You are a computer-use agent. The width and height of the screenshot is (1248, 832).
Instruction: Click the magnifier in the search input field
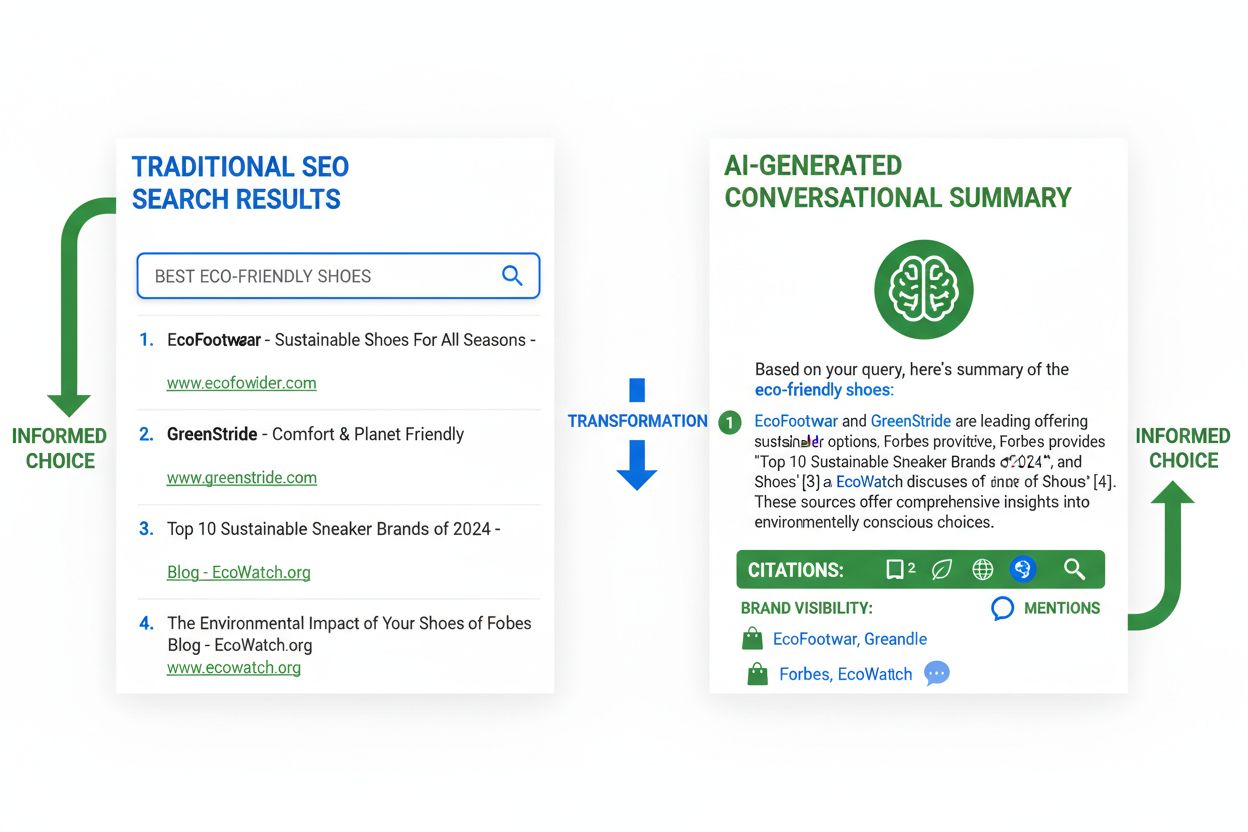[x=512, y=276]
